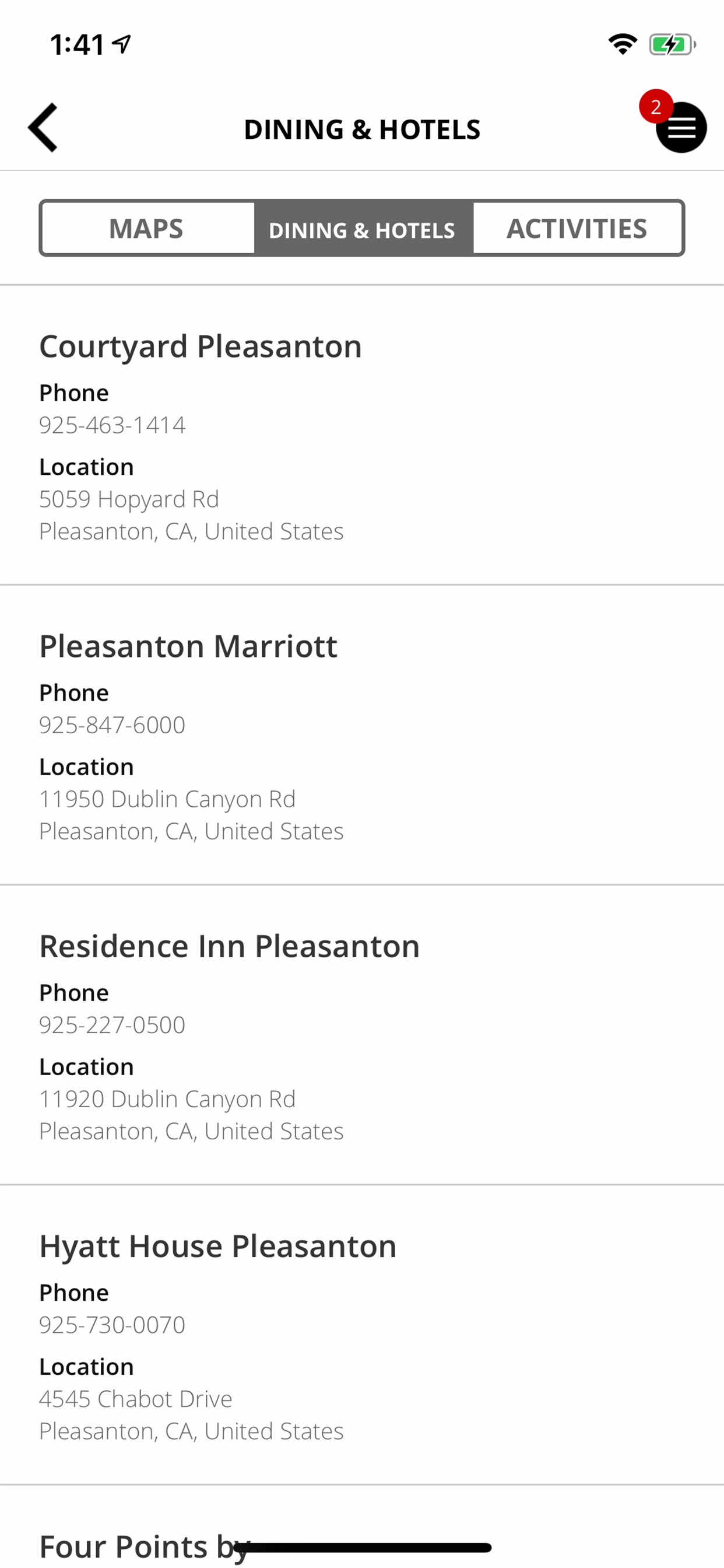Viewport: 724px width, 1568px height.
Task: Call Pleasanton Marriott phone number 925-847-6000
Action: [x=113, y=725]
